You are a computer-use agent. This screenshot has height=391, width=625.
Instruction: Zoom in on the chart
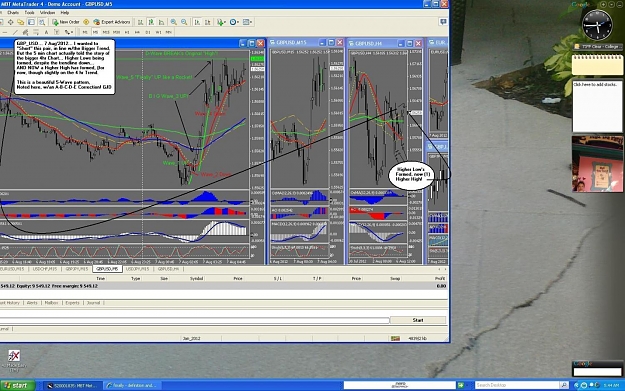click(x=174, y=22)
